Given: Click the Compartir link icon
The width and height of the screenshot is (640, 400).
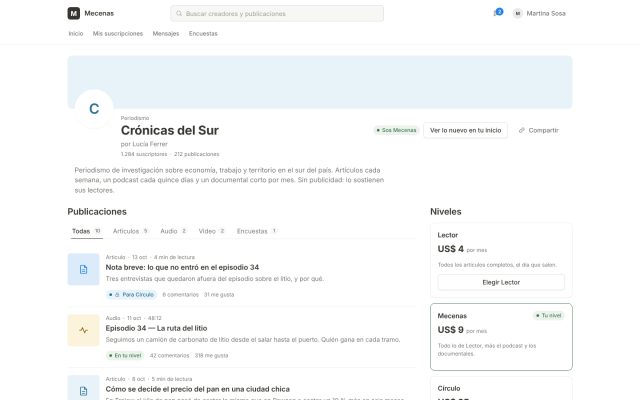Looking at the screenshot, I should tap(521, 130).
